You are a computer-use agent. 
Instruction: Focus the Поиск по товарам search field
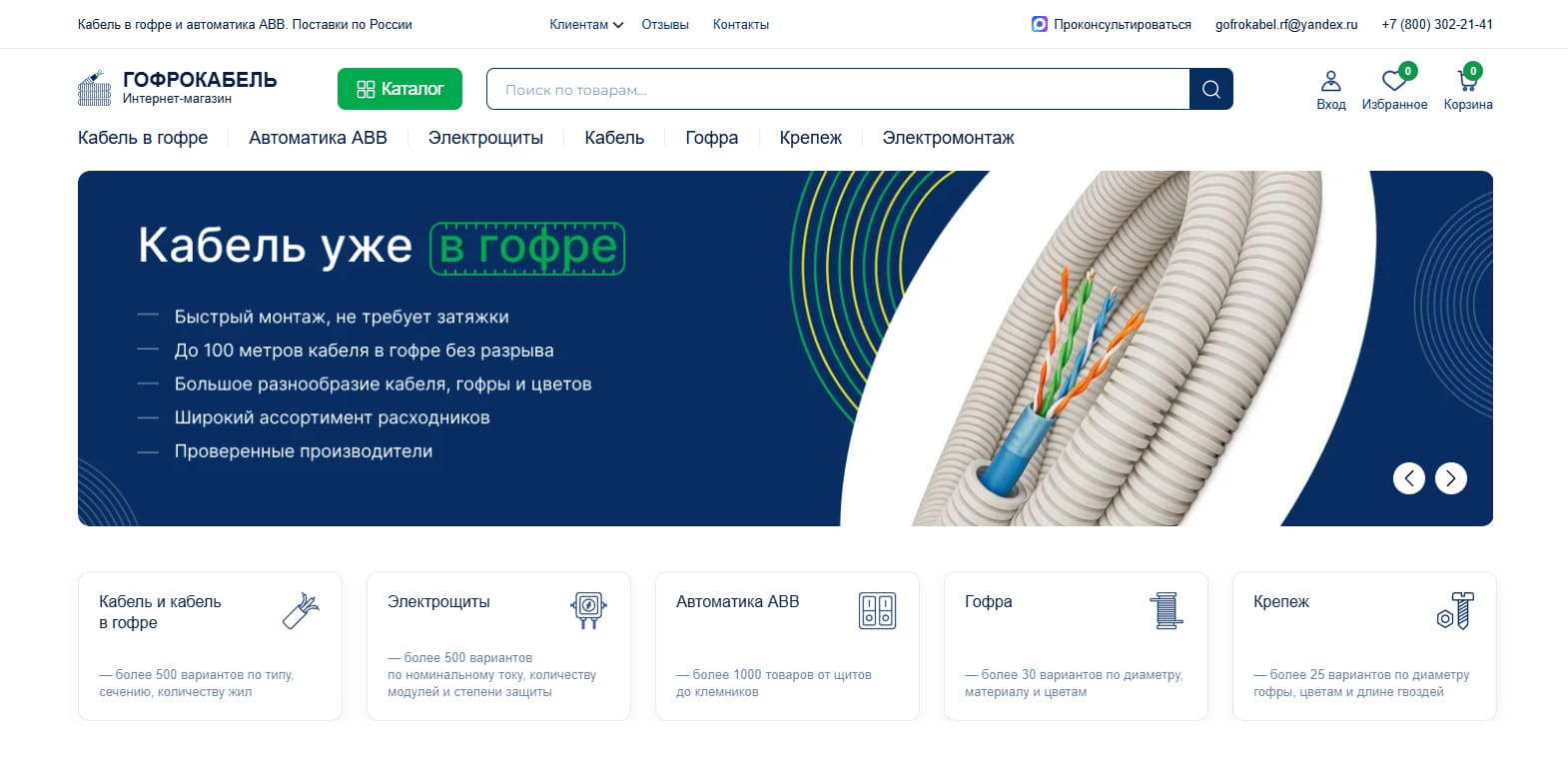tap(838, 89)
